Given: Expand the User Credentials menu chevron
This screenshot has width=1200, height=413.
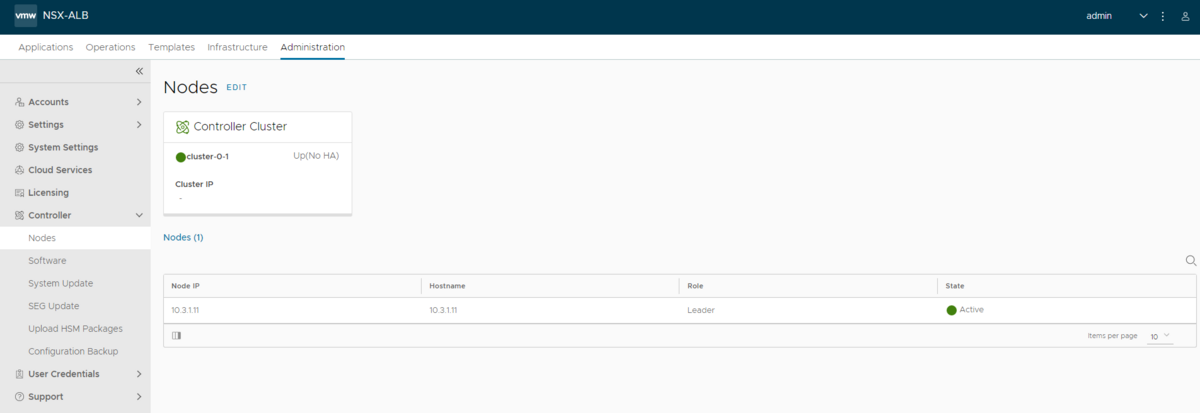Looking at the screenshot, I should pyautogui.click(x=139, y=374).
